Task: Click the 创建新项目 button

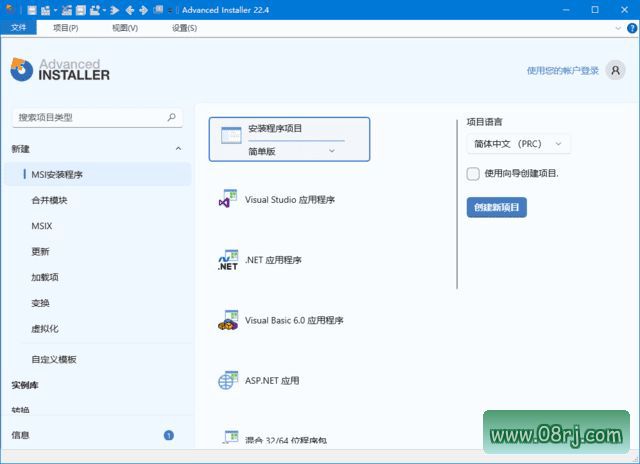Action: click(496, 207)
